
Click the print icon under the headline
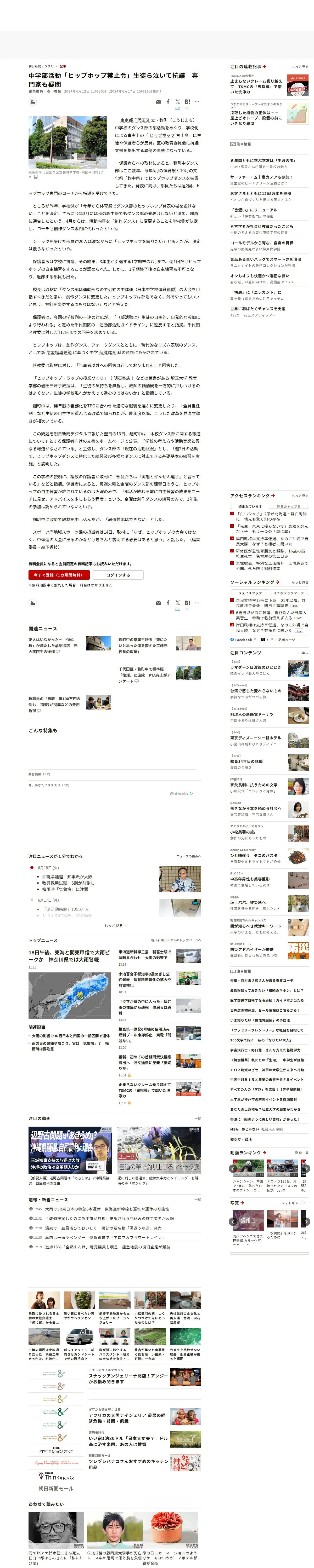(x=33, y=102)
